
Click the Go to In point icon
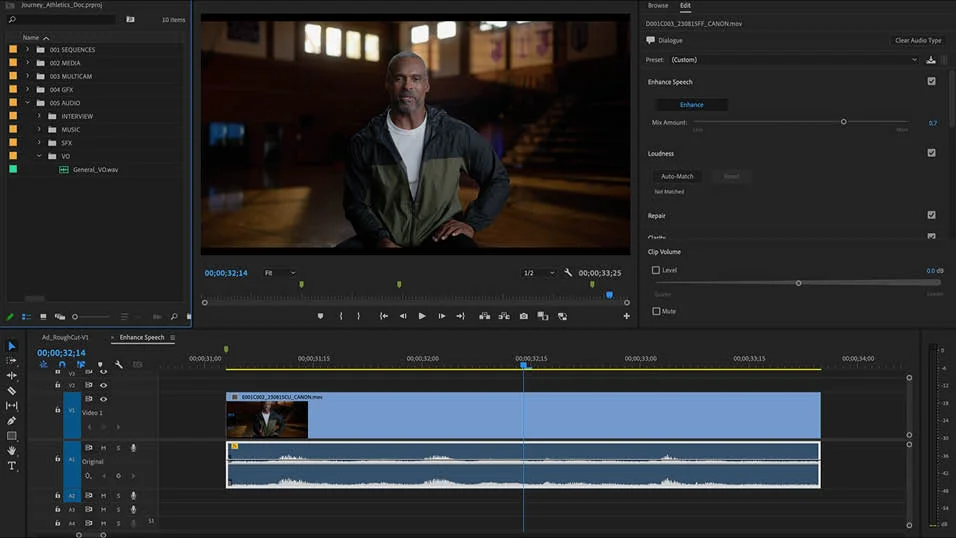click(383, 316)
